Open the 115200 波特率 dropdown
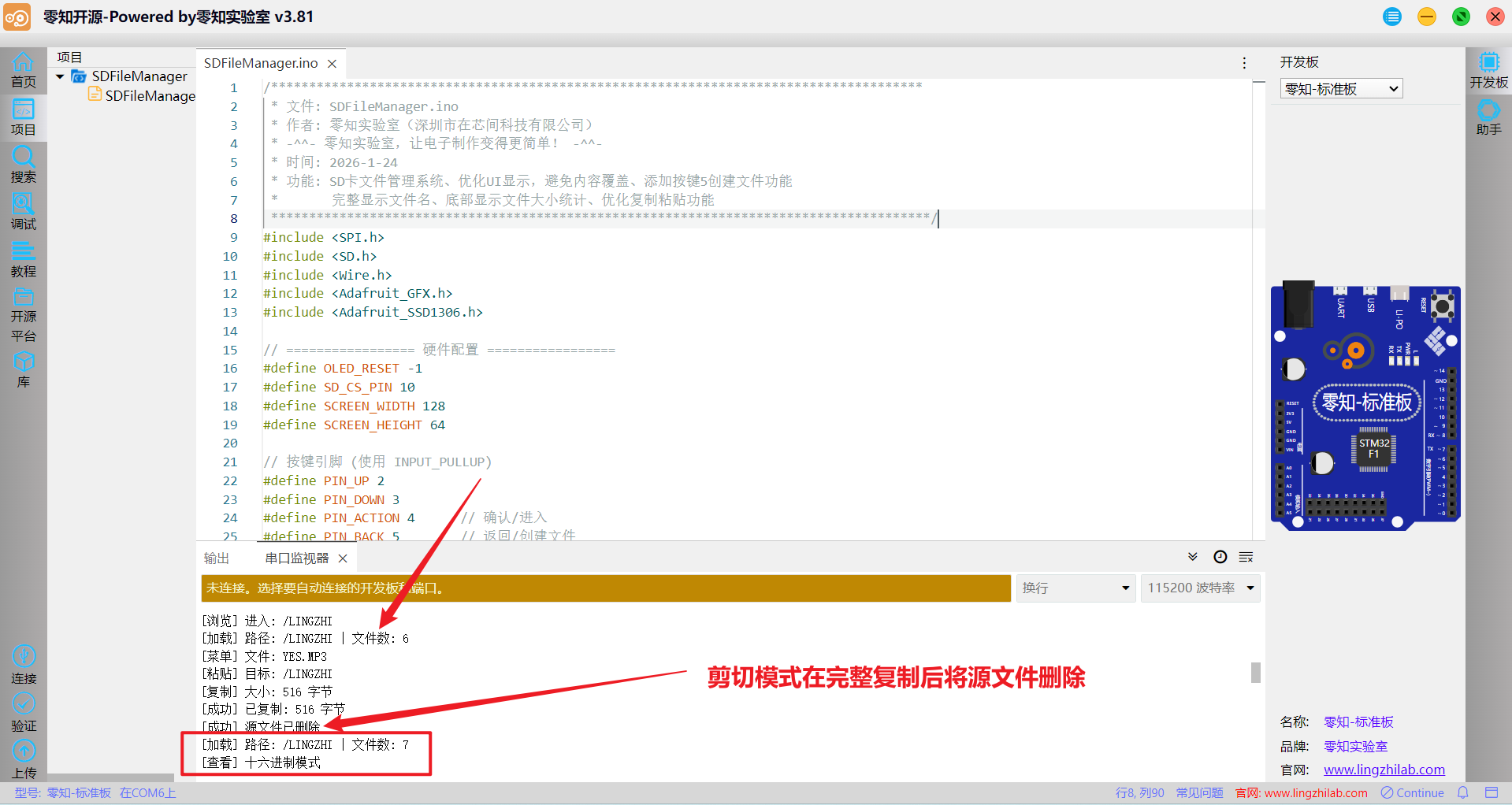 pyautogui.click(x=1200, y=588)
